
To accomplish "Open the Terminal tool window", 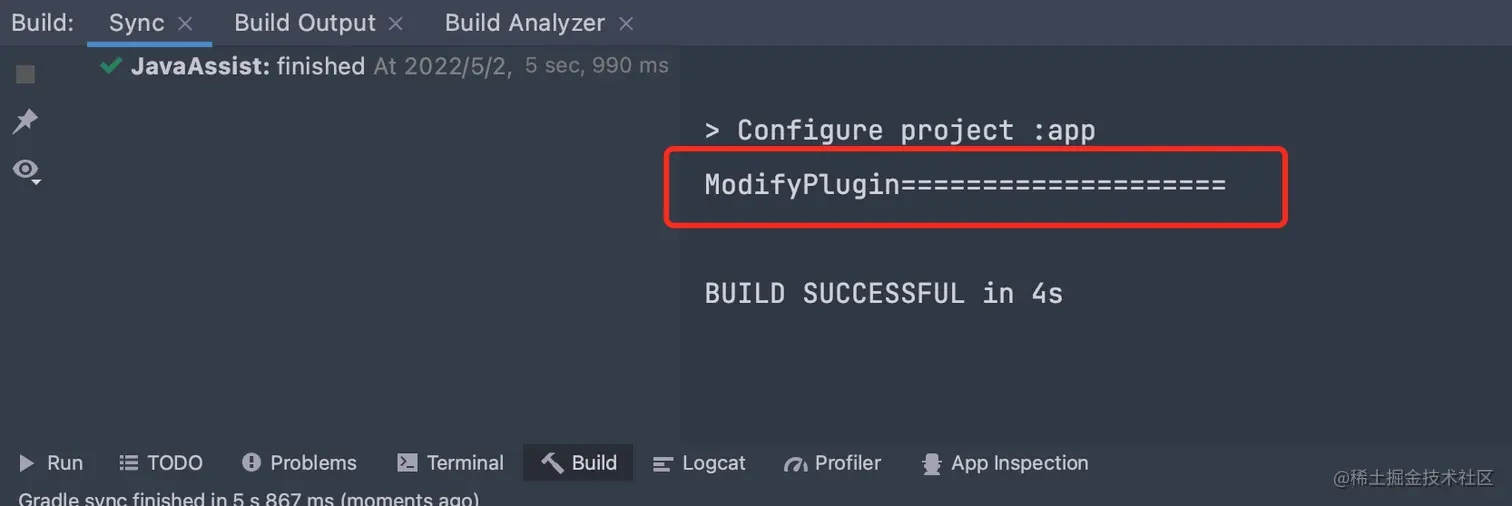I will (x=450, y=463).
